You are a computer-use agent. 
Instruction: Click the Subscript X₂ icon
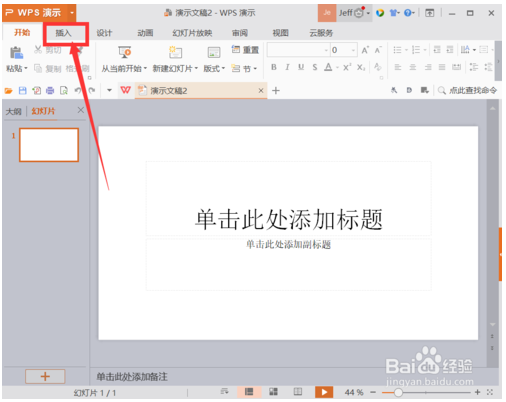361,67
